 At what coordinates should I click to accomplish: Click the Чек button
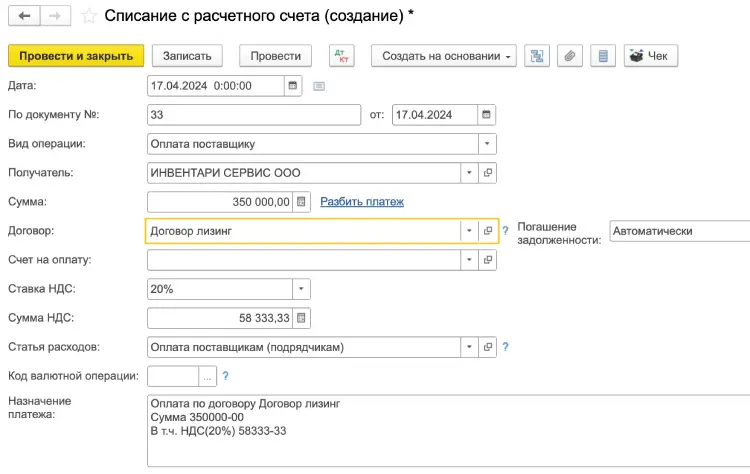click(650, 56)
